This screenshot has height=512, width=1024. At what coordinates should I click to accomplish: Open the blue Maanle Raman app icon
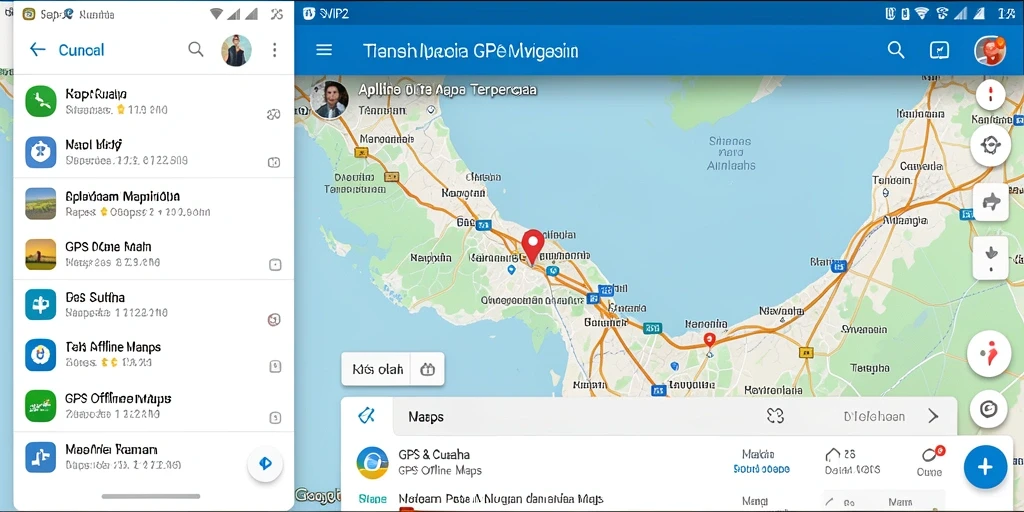[40, 457]
